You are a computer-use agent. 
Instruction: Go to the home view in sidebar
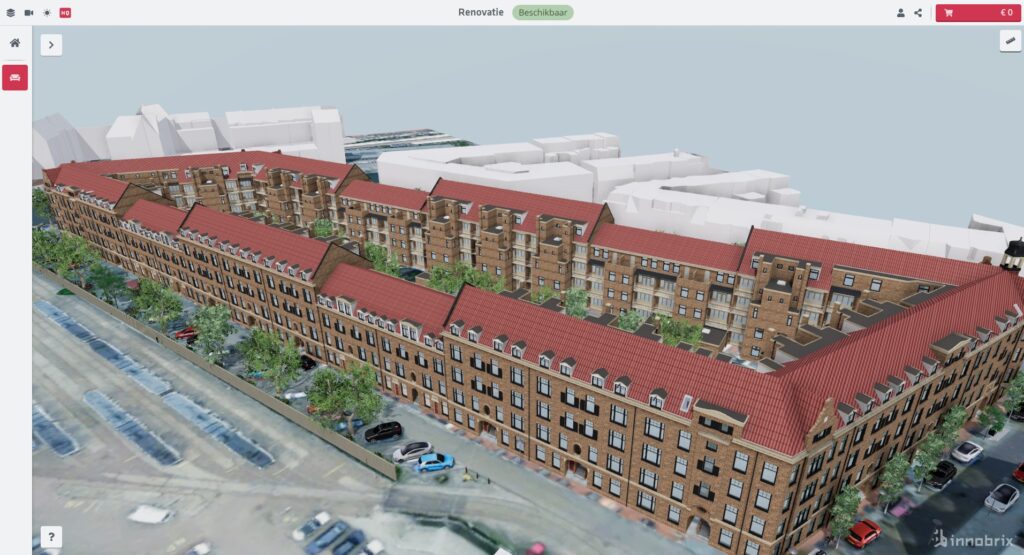pos(15,44)
